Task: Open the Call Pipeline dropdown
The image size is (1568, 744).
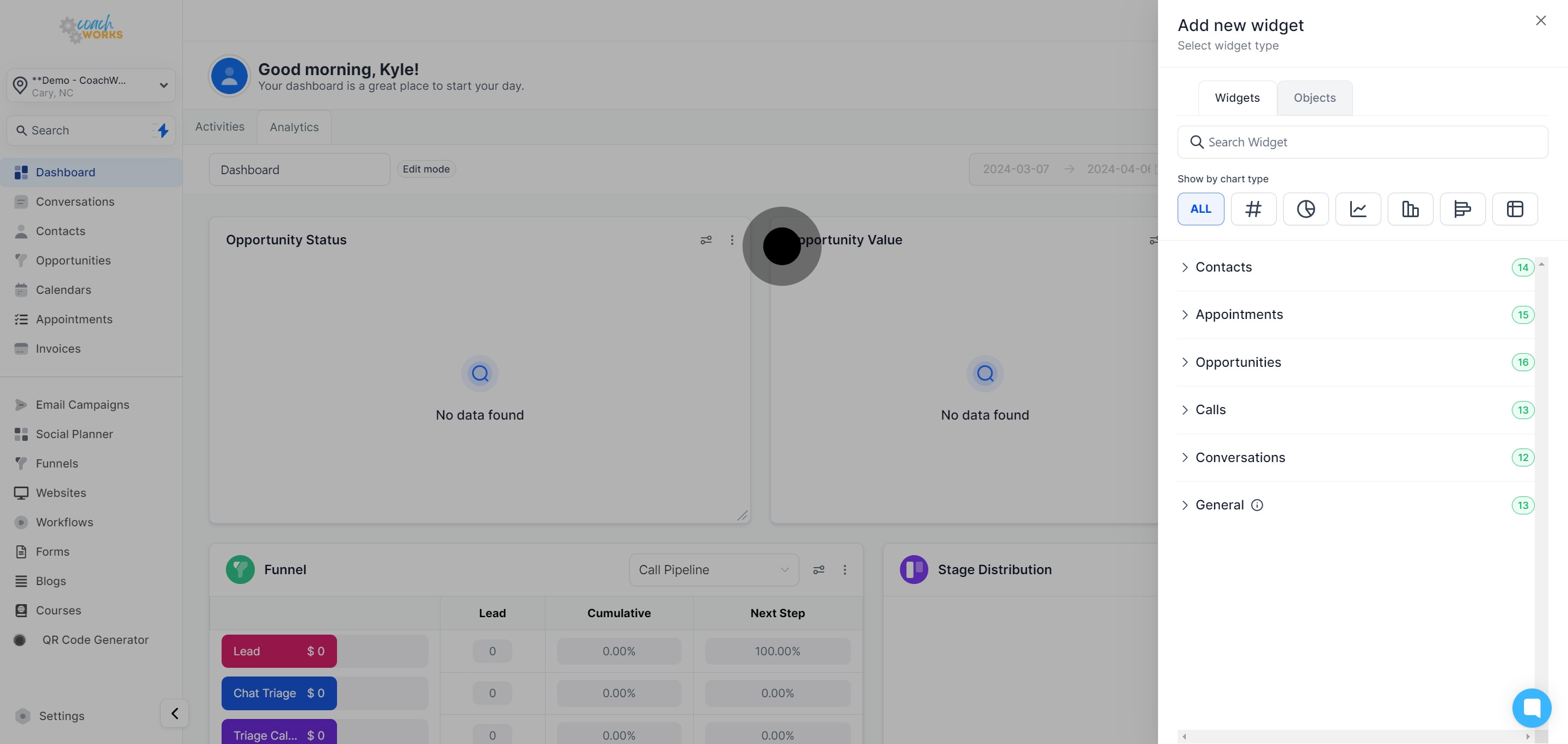Action: tap(713, 569)
